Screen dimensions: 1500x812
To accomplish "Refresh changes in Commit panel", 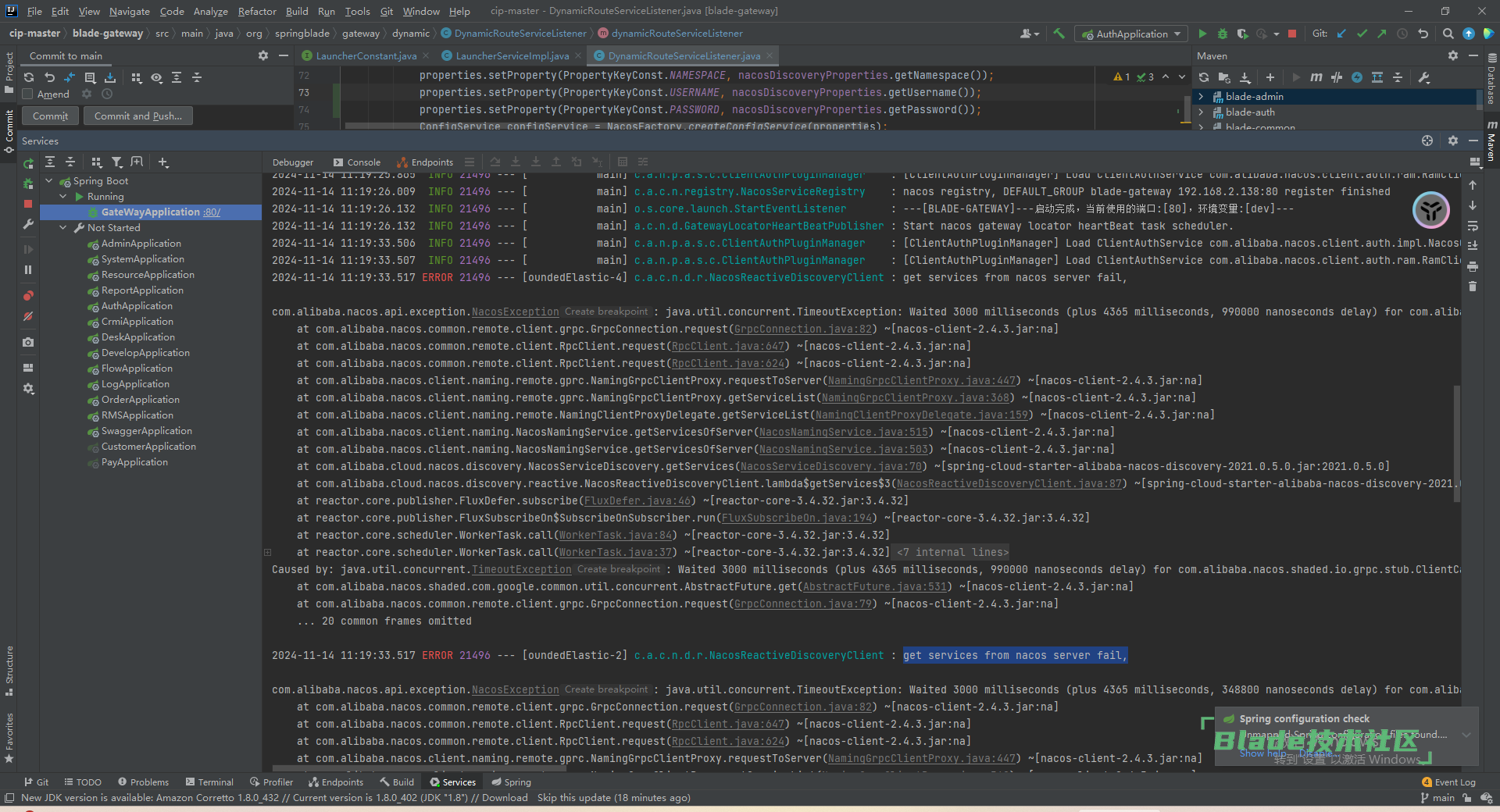I will click(x=29, y=77).
